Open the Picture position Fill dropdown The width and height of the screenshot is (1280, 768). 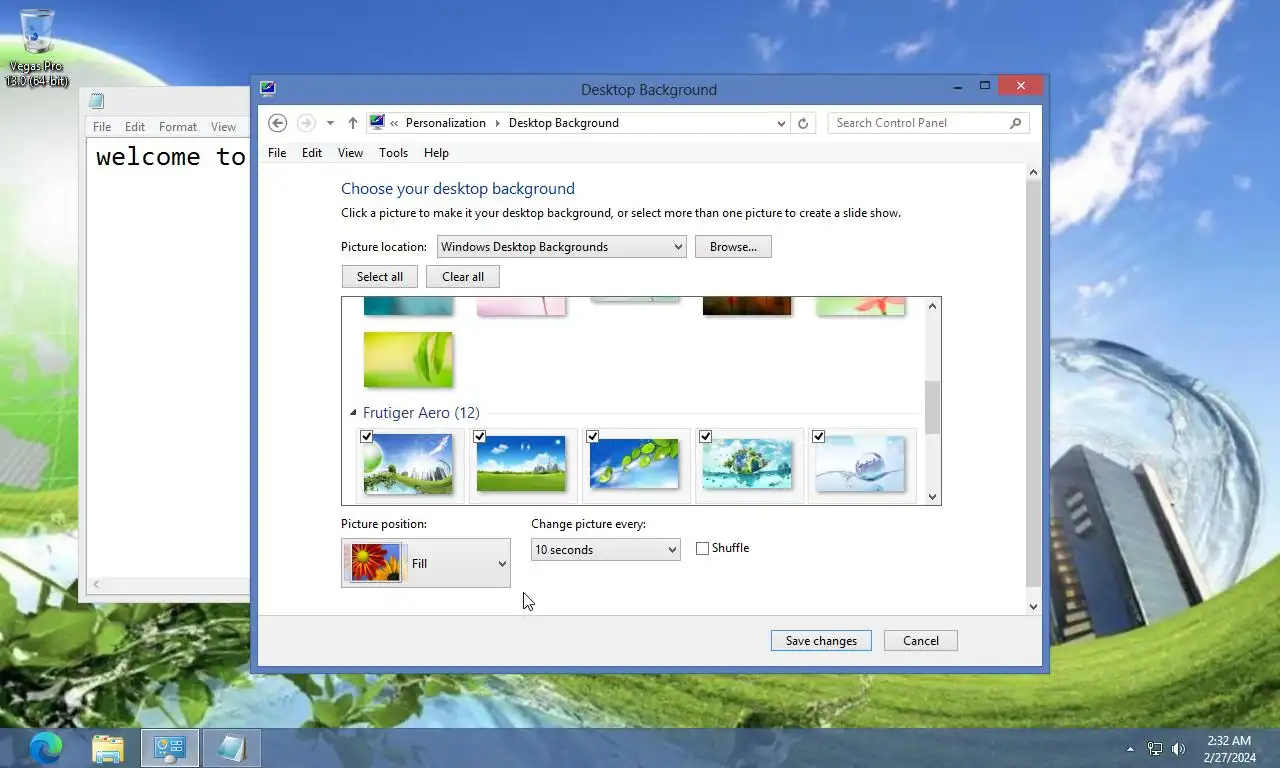tap(426, 563)
